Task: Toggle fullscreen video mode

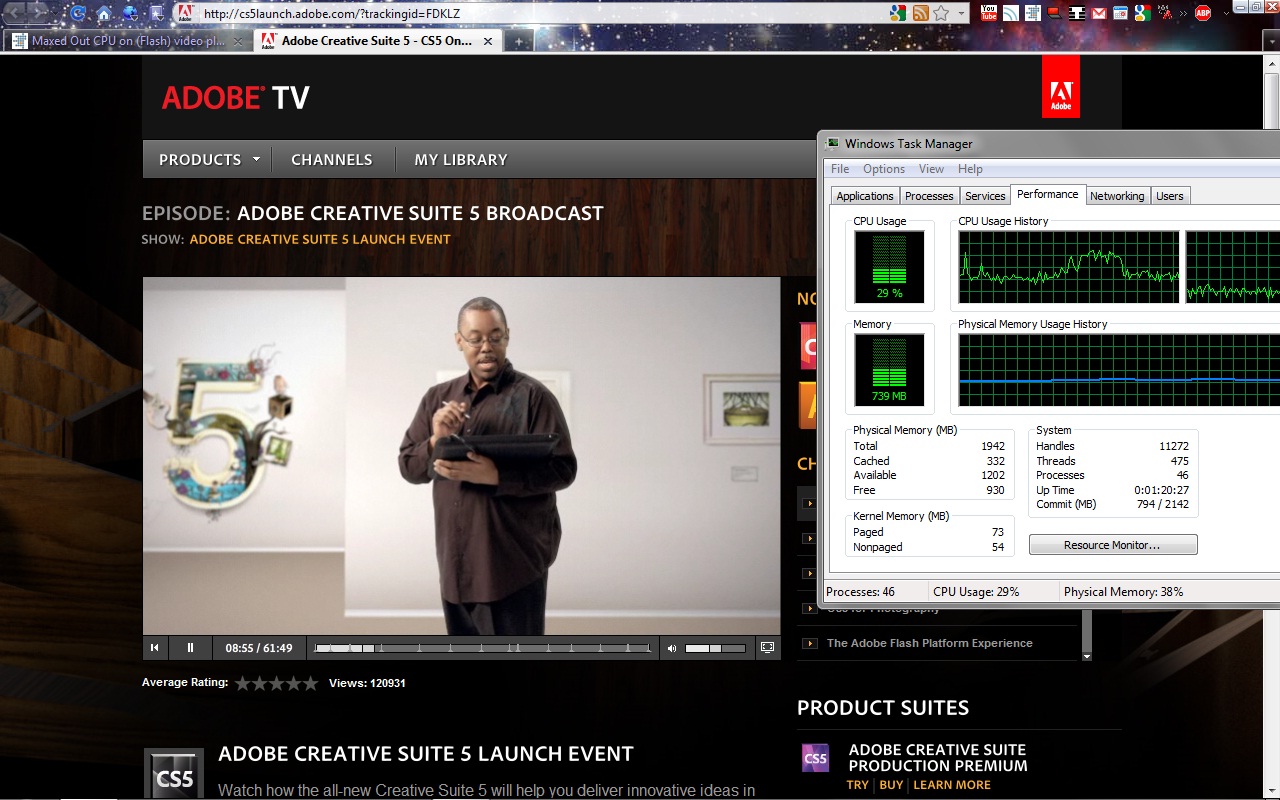Action: (x=767, y=648)
